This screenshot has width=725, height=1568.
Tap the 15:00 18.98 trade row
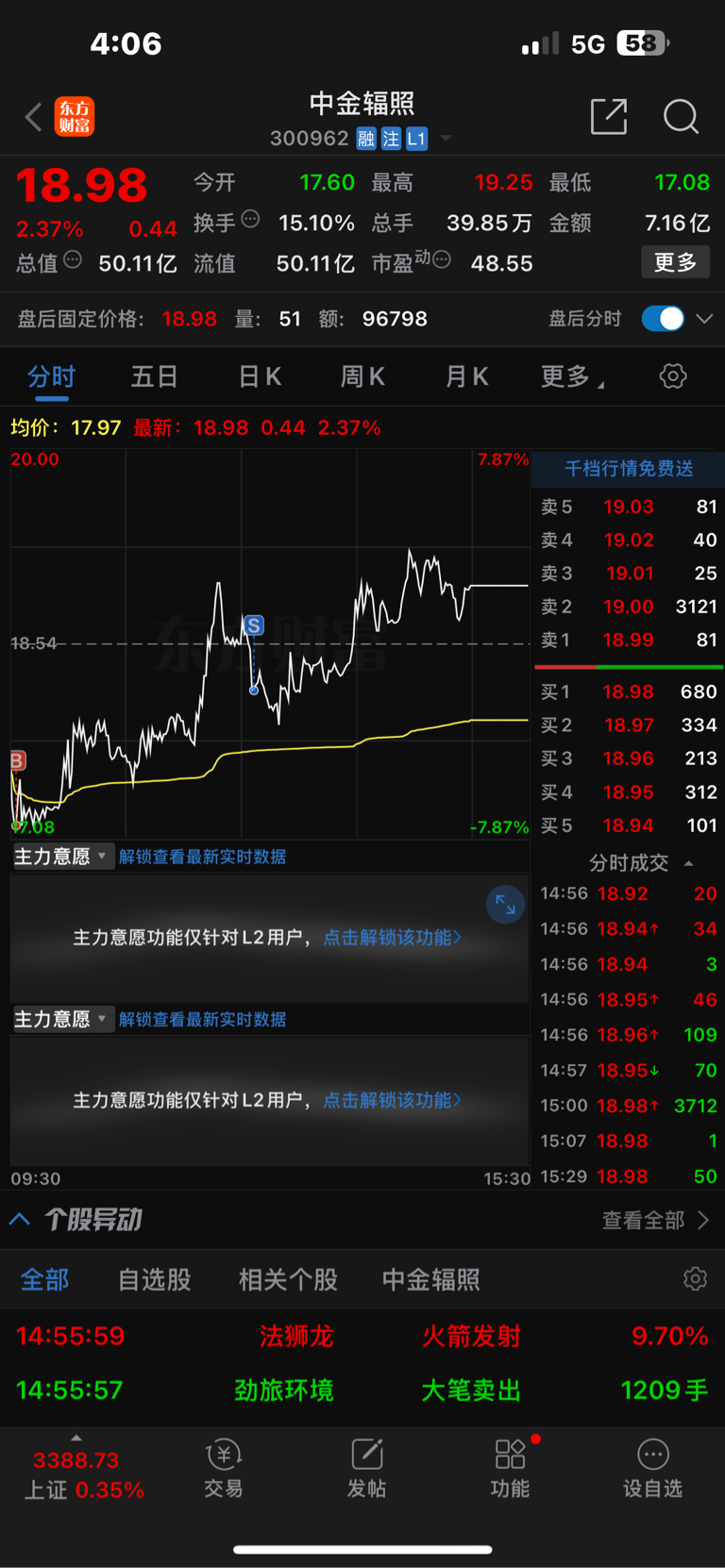[x=629, y=1106]
